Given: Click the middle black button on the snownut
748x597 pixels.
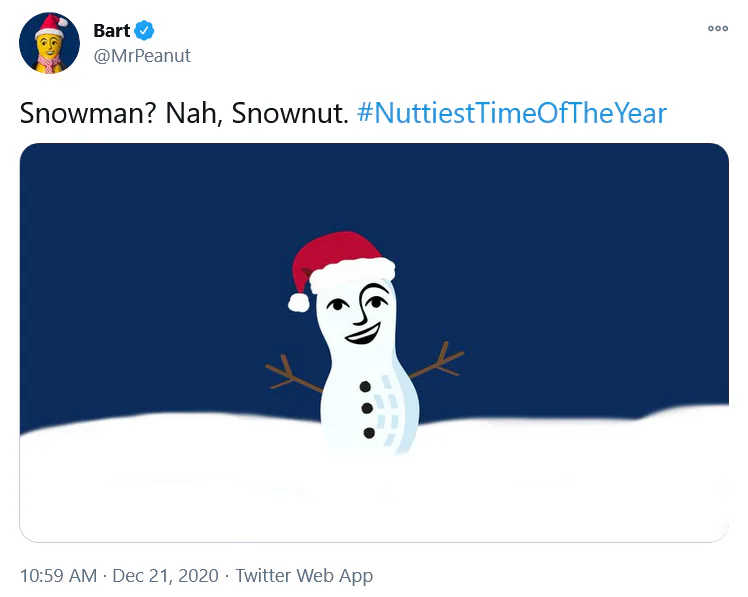Looking at the screenshot, I should pos(367,409).
